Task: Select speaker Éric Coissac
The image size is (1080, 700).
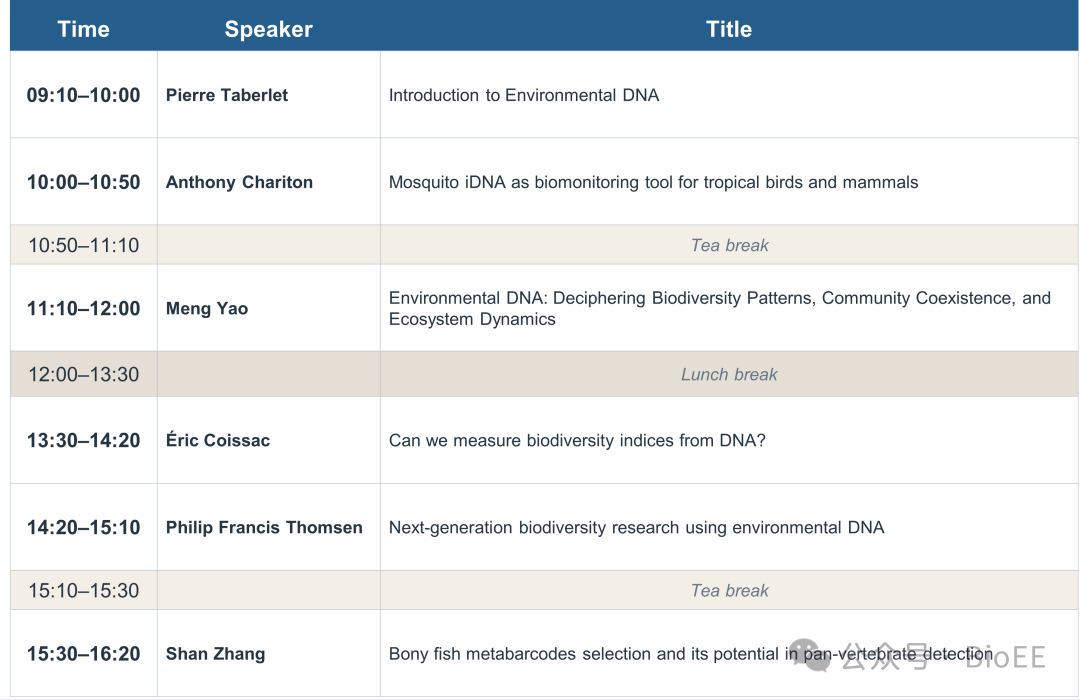Action: click(218, 440)
